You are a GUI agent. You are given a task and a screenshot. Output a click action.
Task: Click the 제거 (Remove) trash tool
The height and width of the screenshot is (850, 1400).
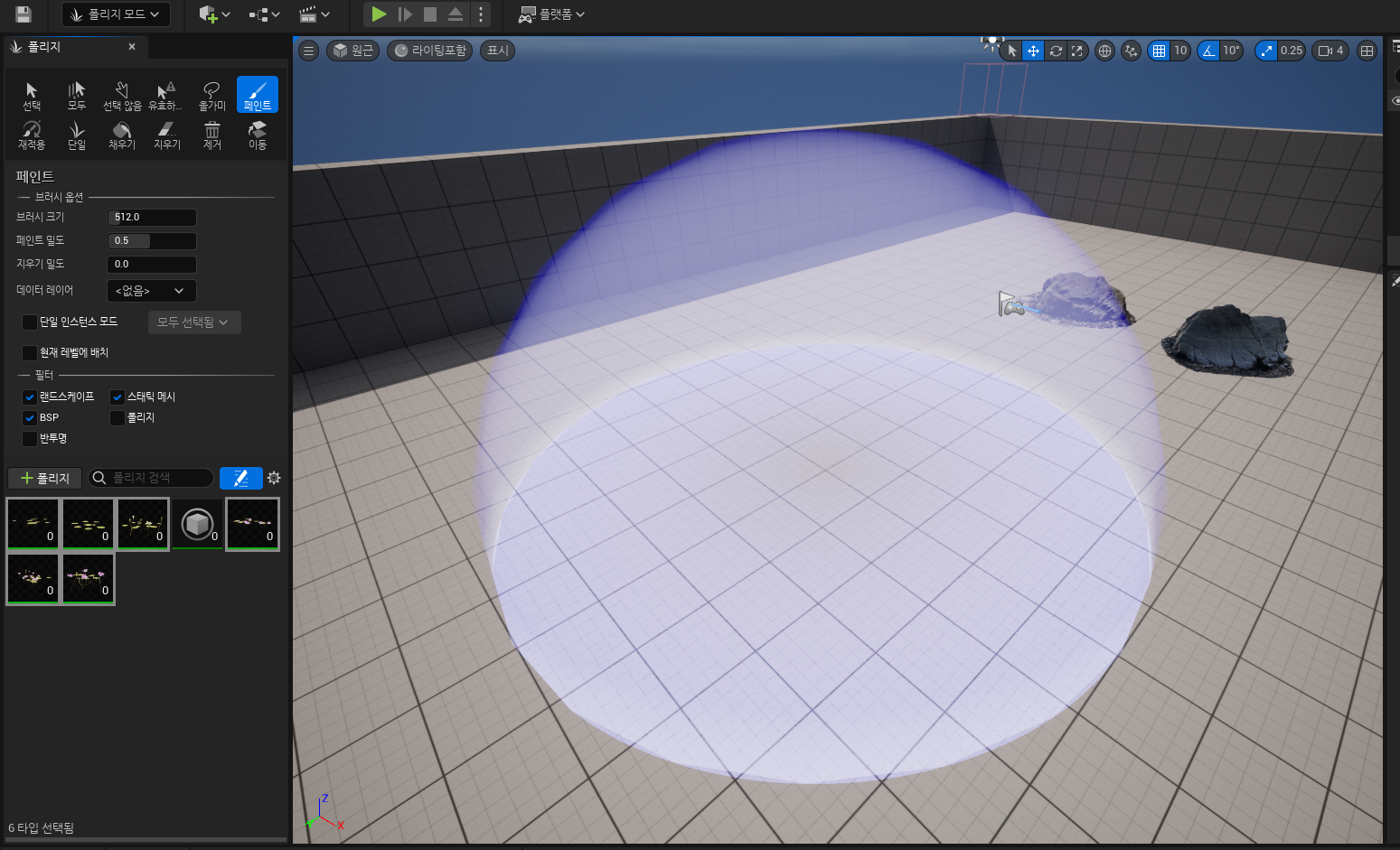click(212, 135)
